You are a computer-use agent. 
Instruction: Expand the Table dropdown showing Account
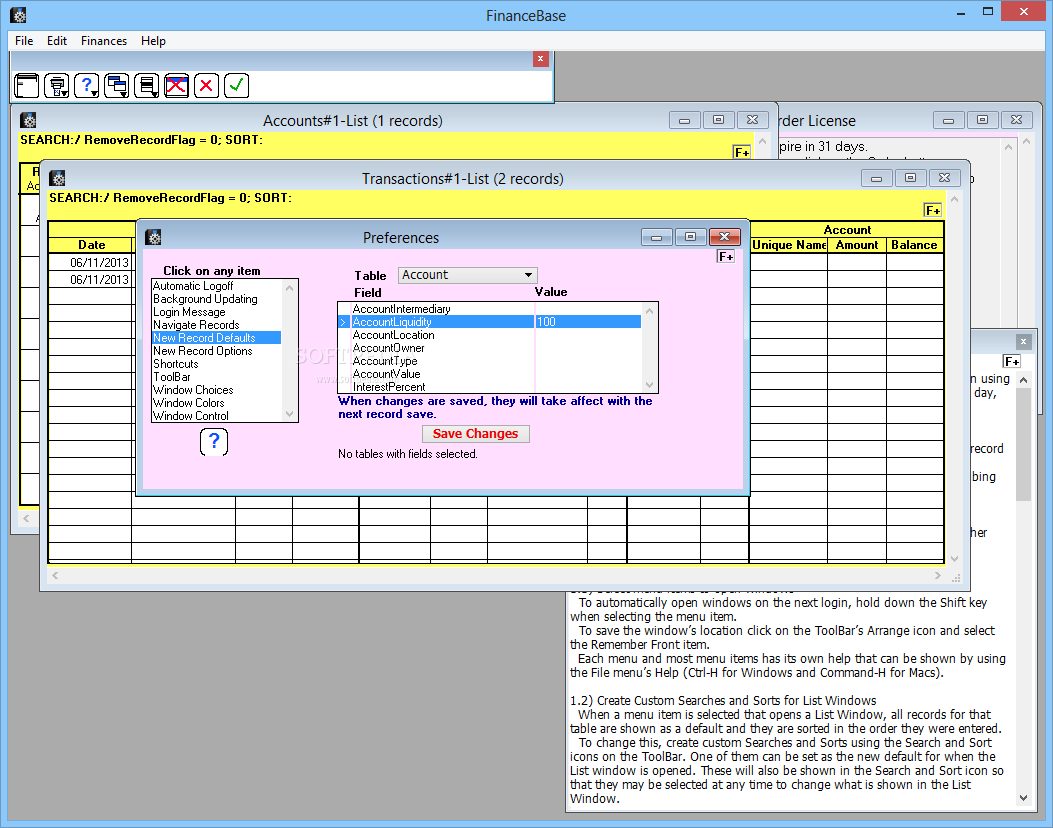point(468,275)
